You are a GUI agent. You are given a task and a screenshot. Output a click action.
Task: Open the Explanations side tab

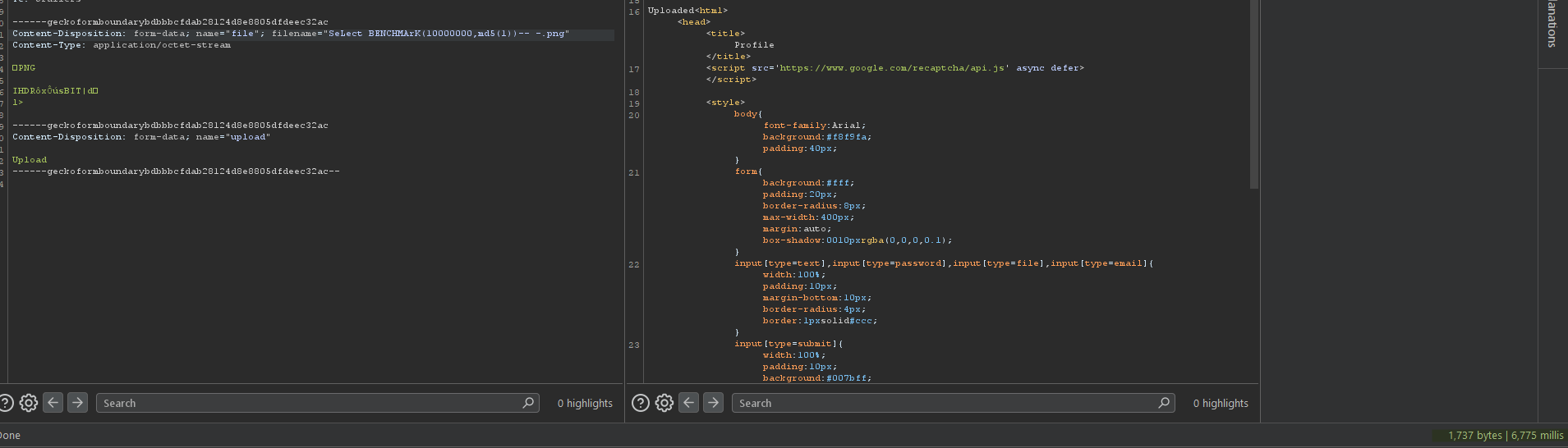click(1552, 25)
